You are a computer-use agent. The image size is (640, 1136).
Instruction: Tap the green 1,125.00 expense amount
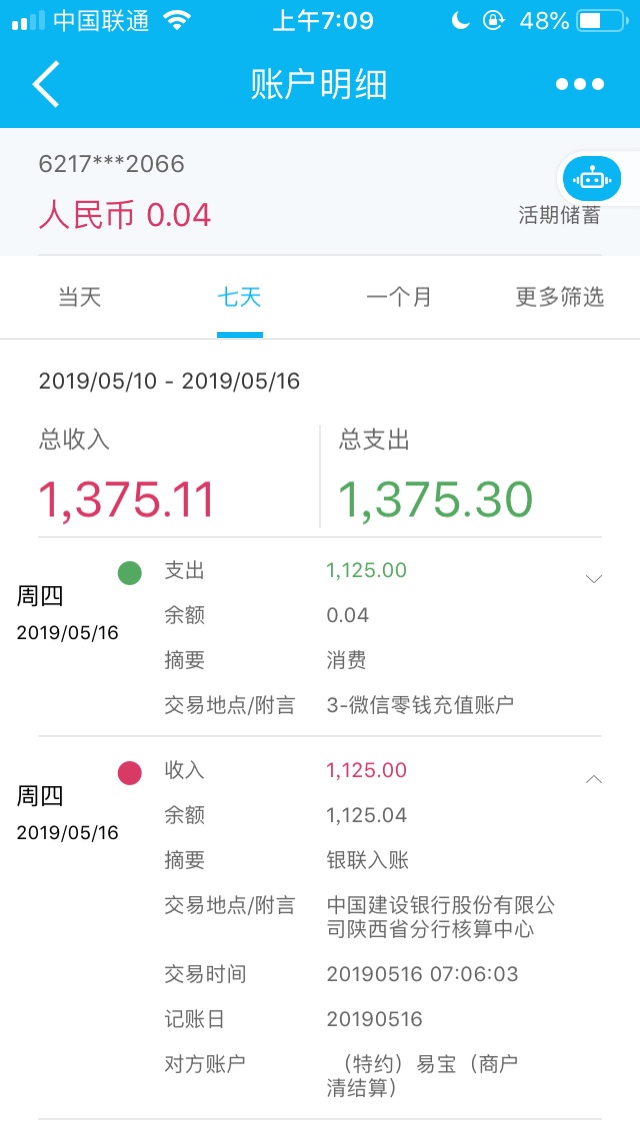367,570
